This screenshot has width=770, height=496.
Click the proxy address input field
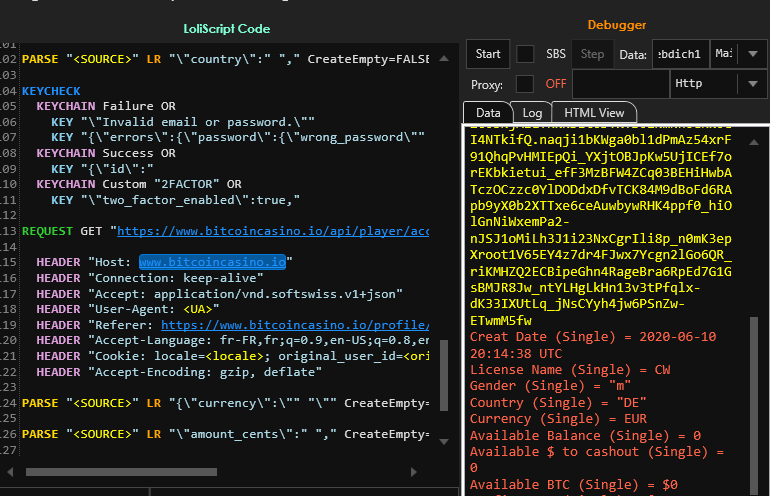click(x=621, y=84)
